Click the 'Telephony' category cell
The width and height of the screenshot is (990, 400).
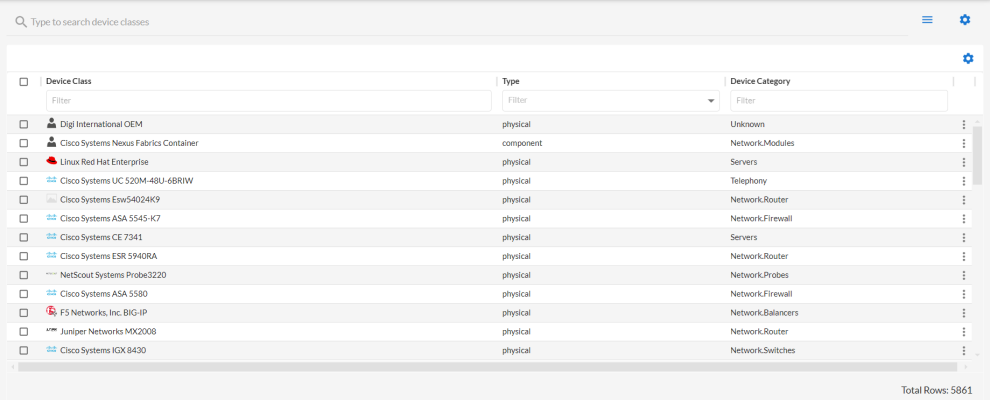[749, 181]
